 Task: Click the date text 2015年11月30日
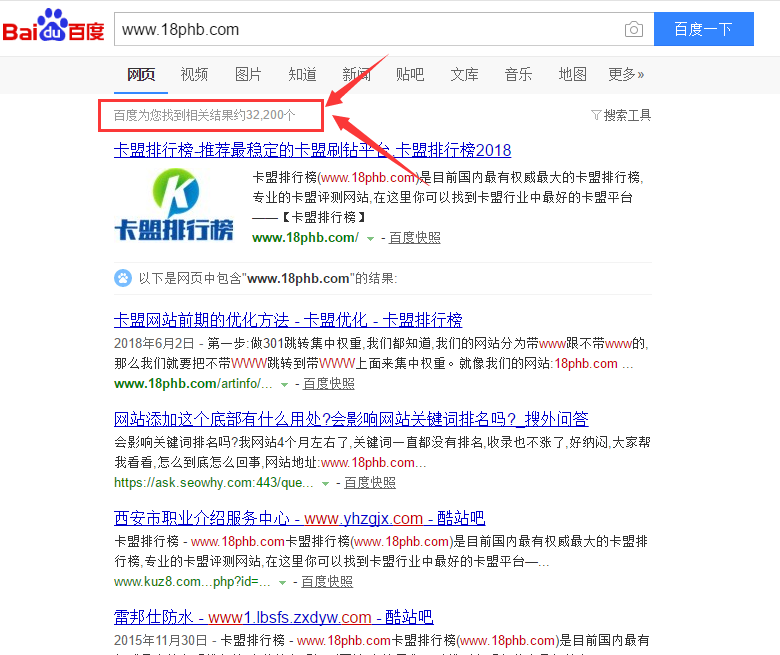click(x=160, y=640)
